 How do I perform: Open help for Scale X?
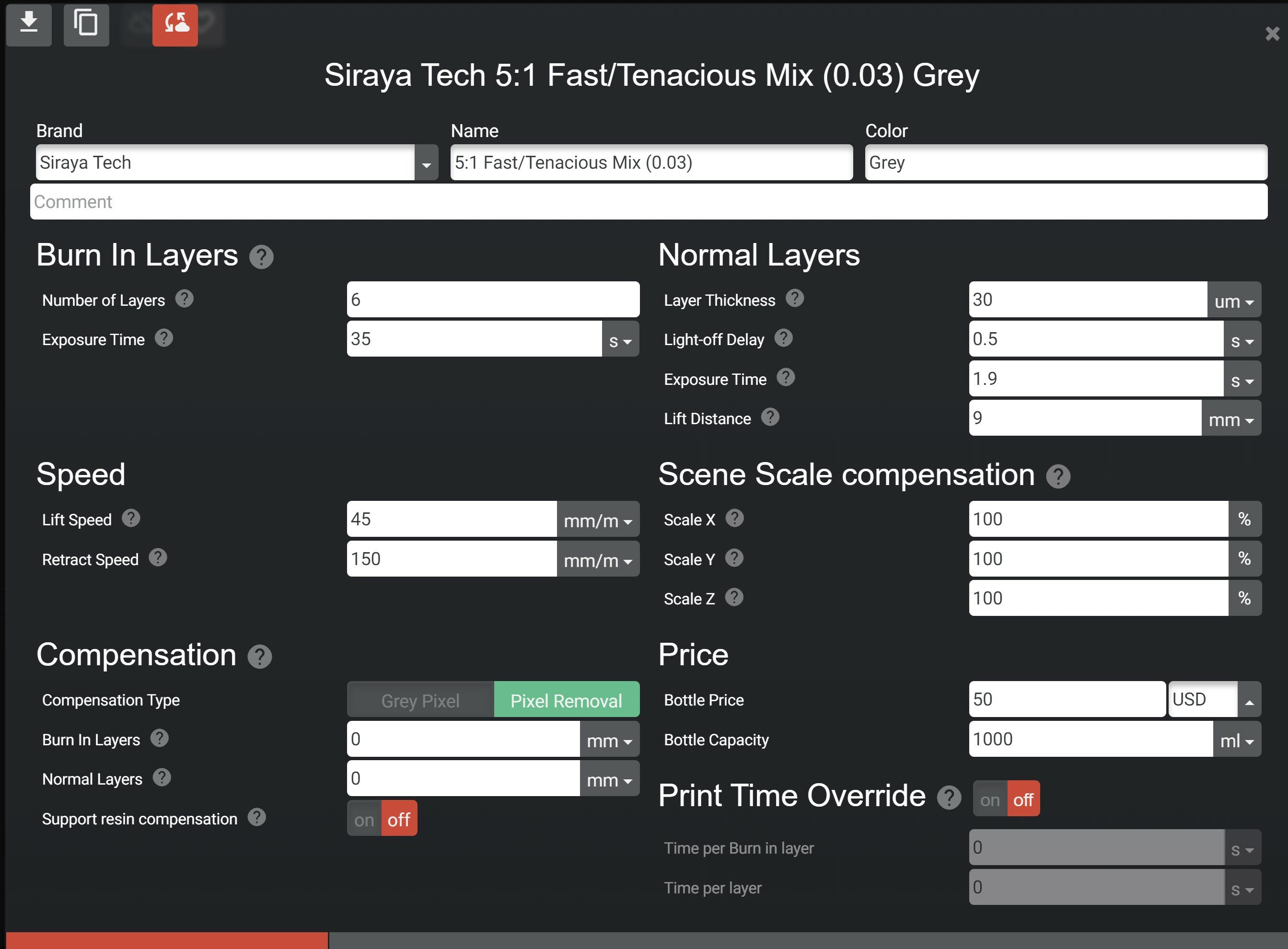click(x=734, y=518)
